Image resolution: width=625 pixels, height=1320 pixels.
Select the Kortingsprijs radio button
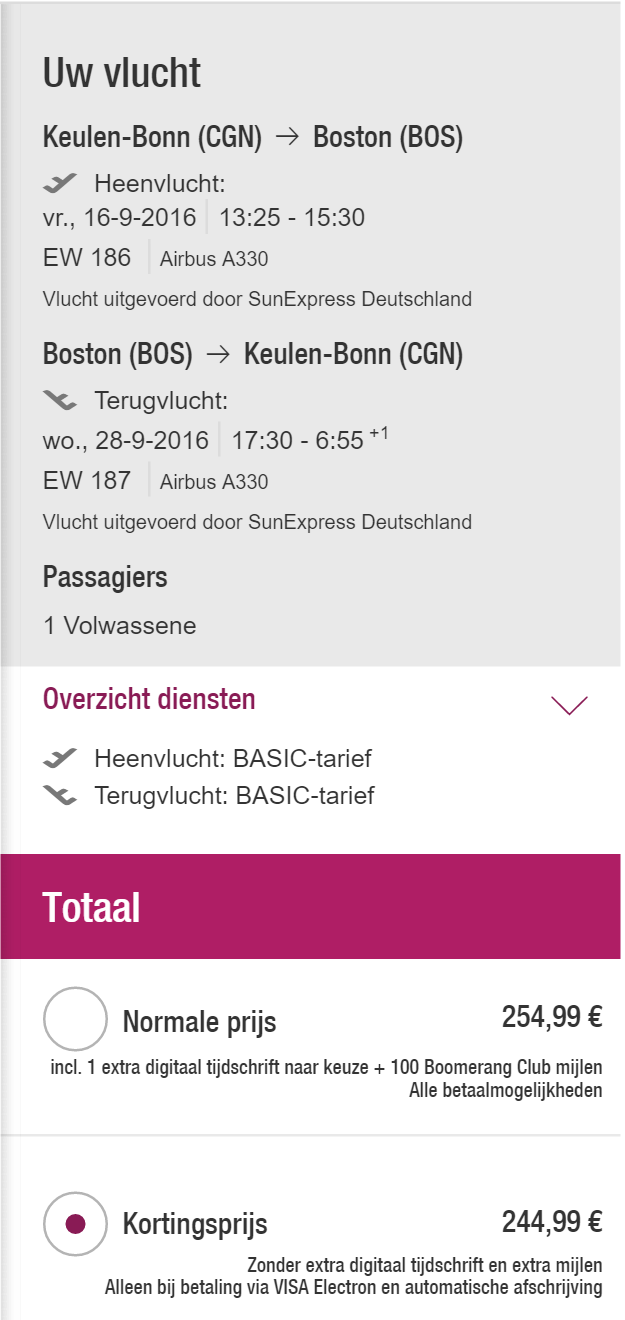[x=75, y=1223]
